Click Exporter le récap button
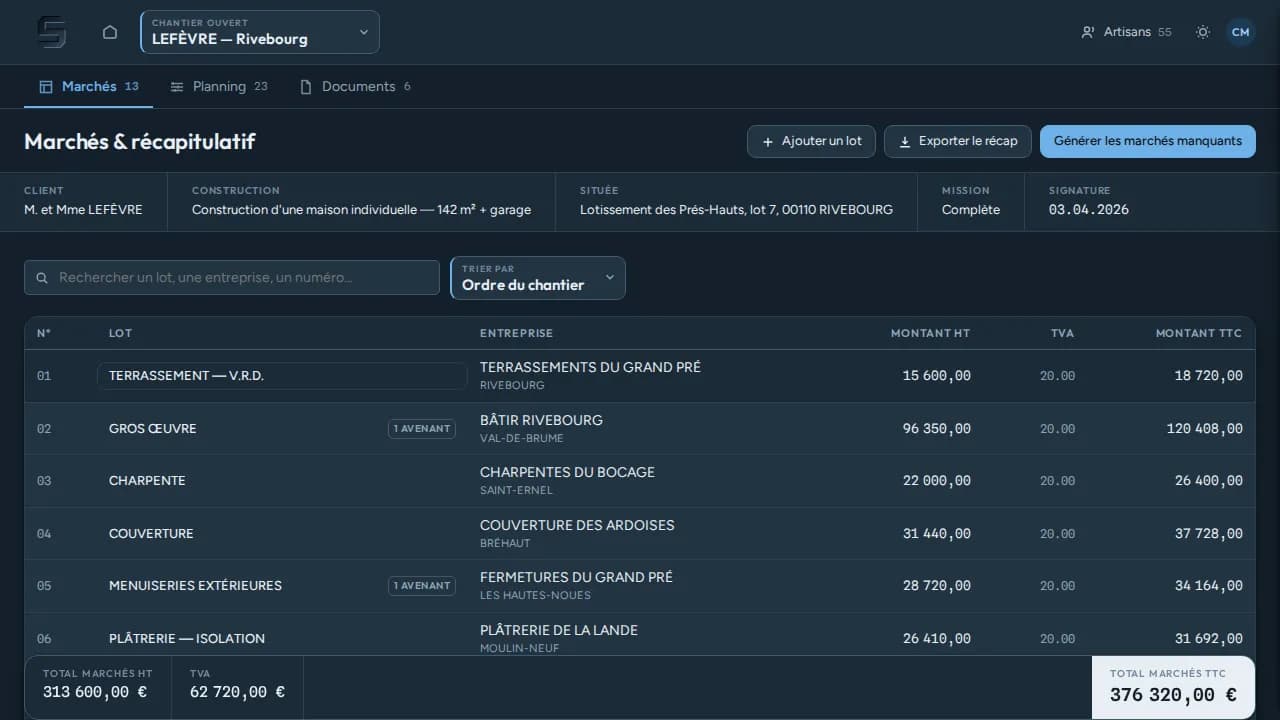Image resolution: width=1280 pixels, height=720 pixels. point(957,141)
